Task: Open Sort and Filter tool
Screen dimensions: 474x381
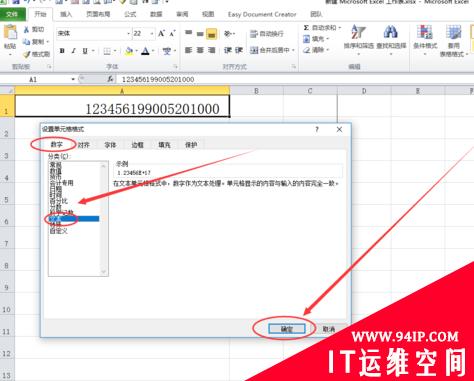Action: [x=359, y=37]
